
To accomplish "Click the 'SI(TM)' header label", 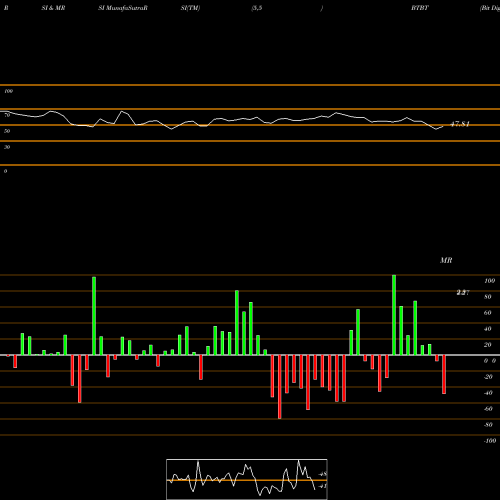I will click(x=190, y=8).
